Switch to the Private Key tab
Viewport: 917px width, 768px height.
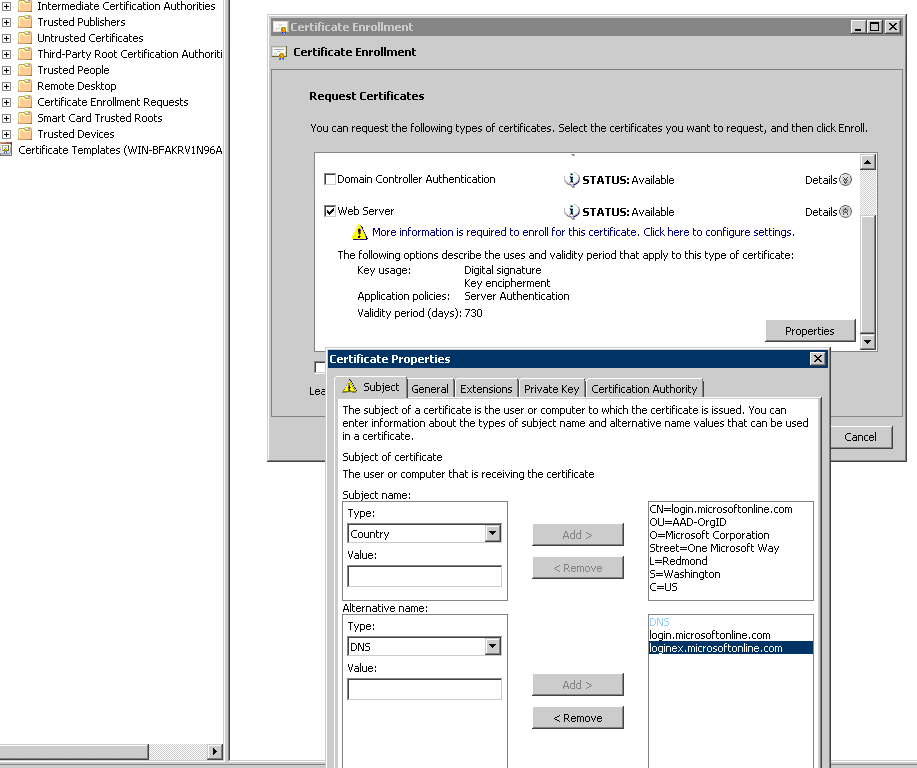pyautogui.click(x=551, y=389)
